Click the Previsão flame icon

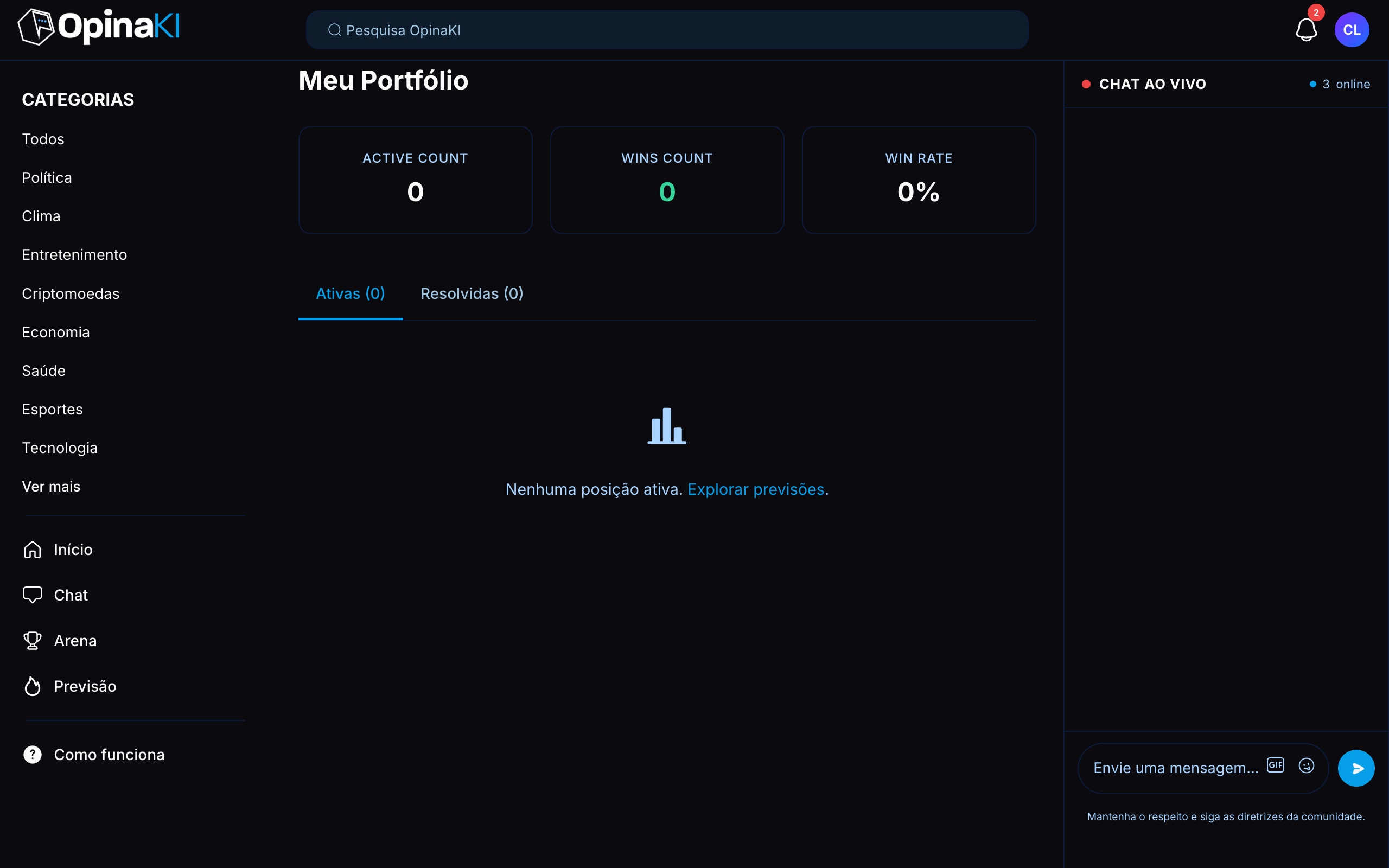33,686
